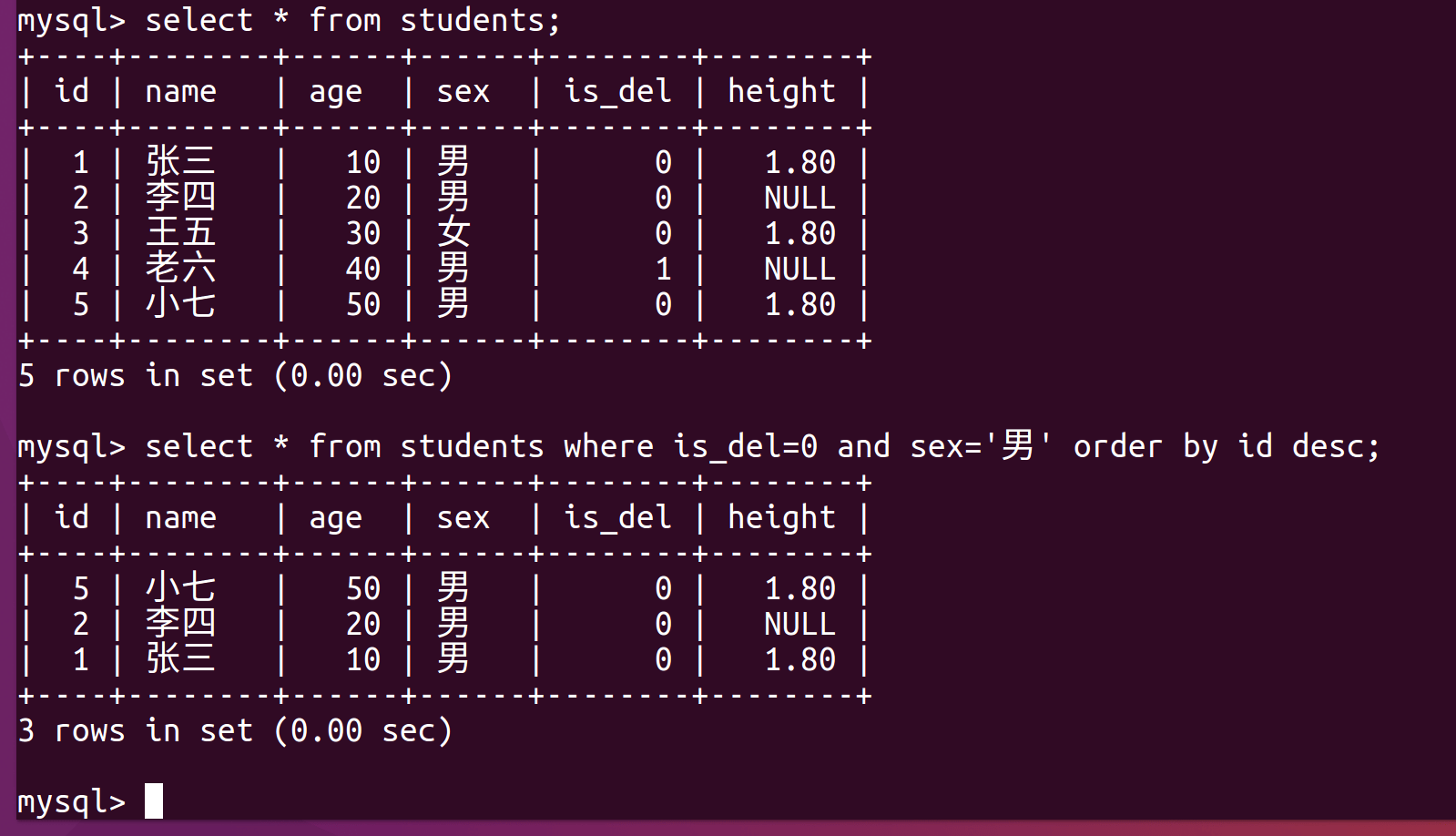Screen dimensions: 1456x836
Task: Click name 李四 in second table
Action: (181, 624)
